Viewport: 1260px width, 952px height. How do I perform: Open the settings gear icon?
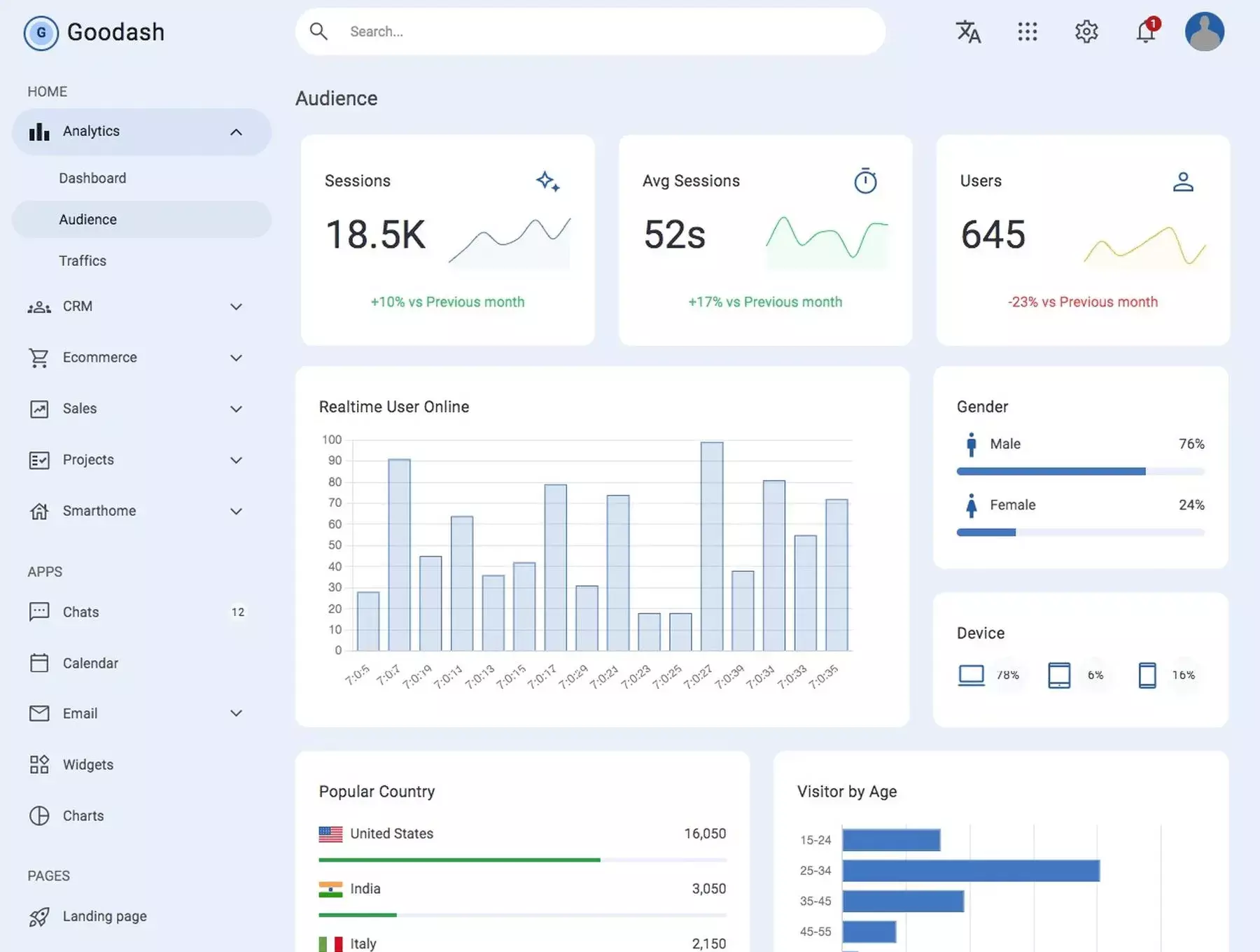coord(1086,31)
